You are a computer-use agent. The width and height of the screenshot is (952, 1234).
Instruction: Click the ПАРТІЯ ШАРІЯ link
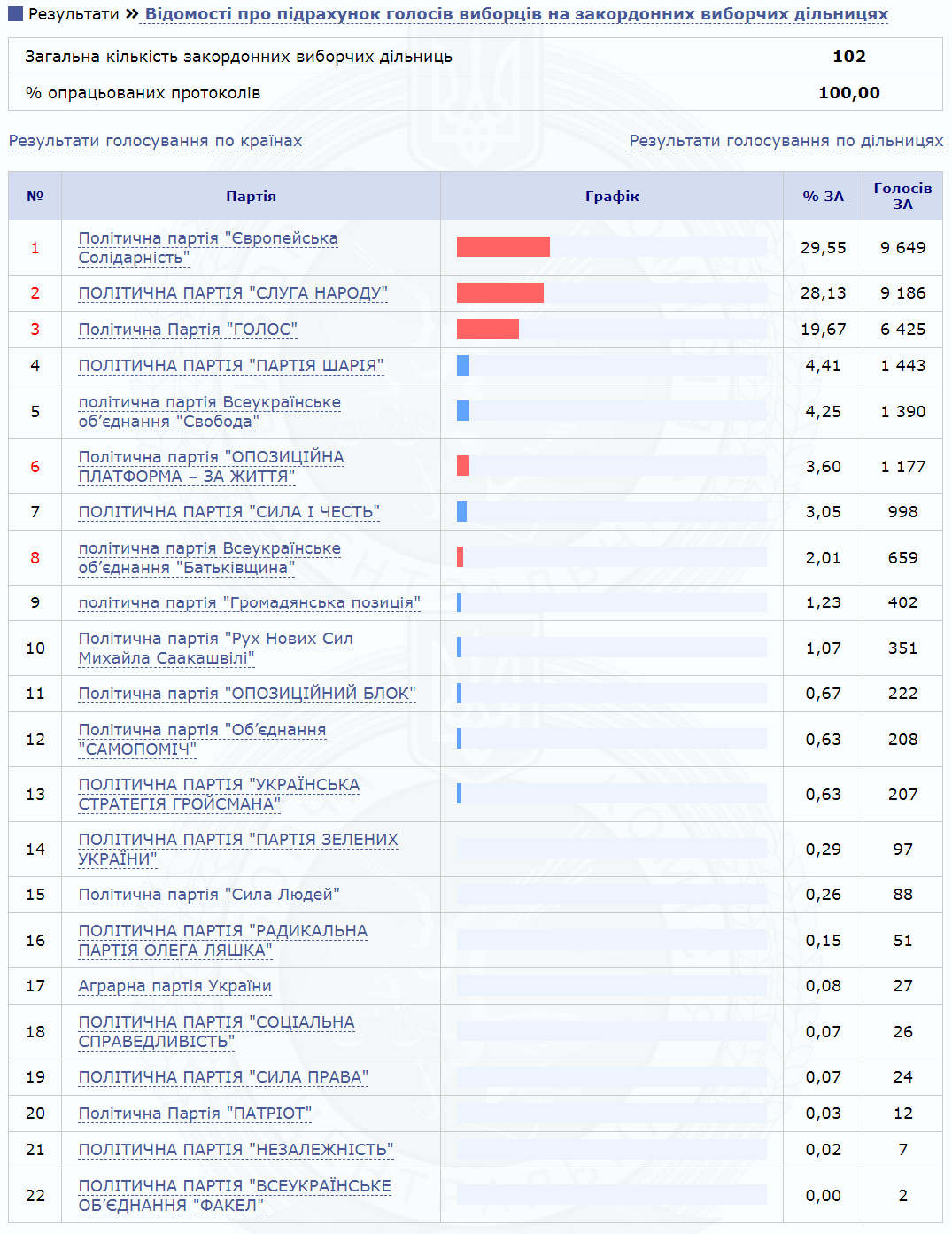(230, 366)
